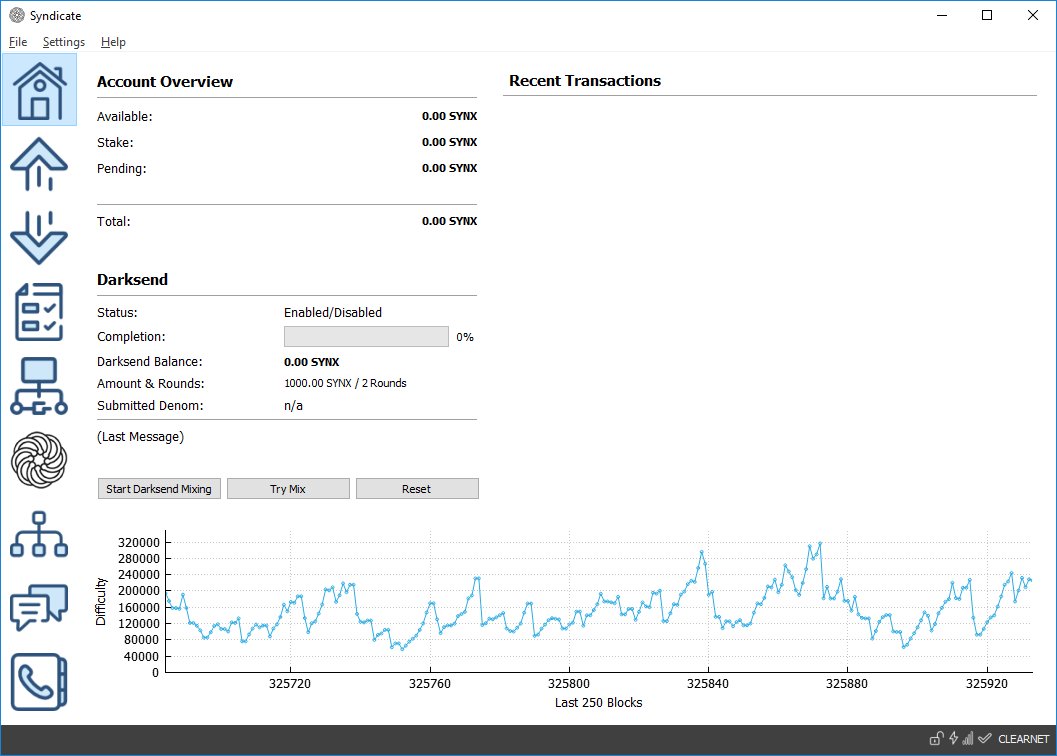Viewport: 1057px width, 756px height.
Task: Select the Syndicate spiral logo icon
Action: [x=39, y=460]
